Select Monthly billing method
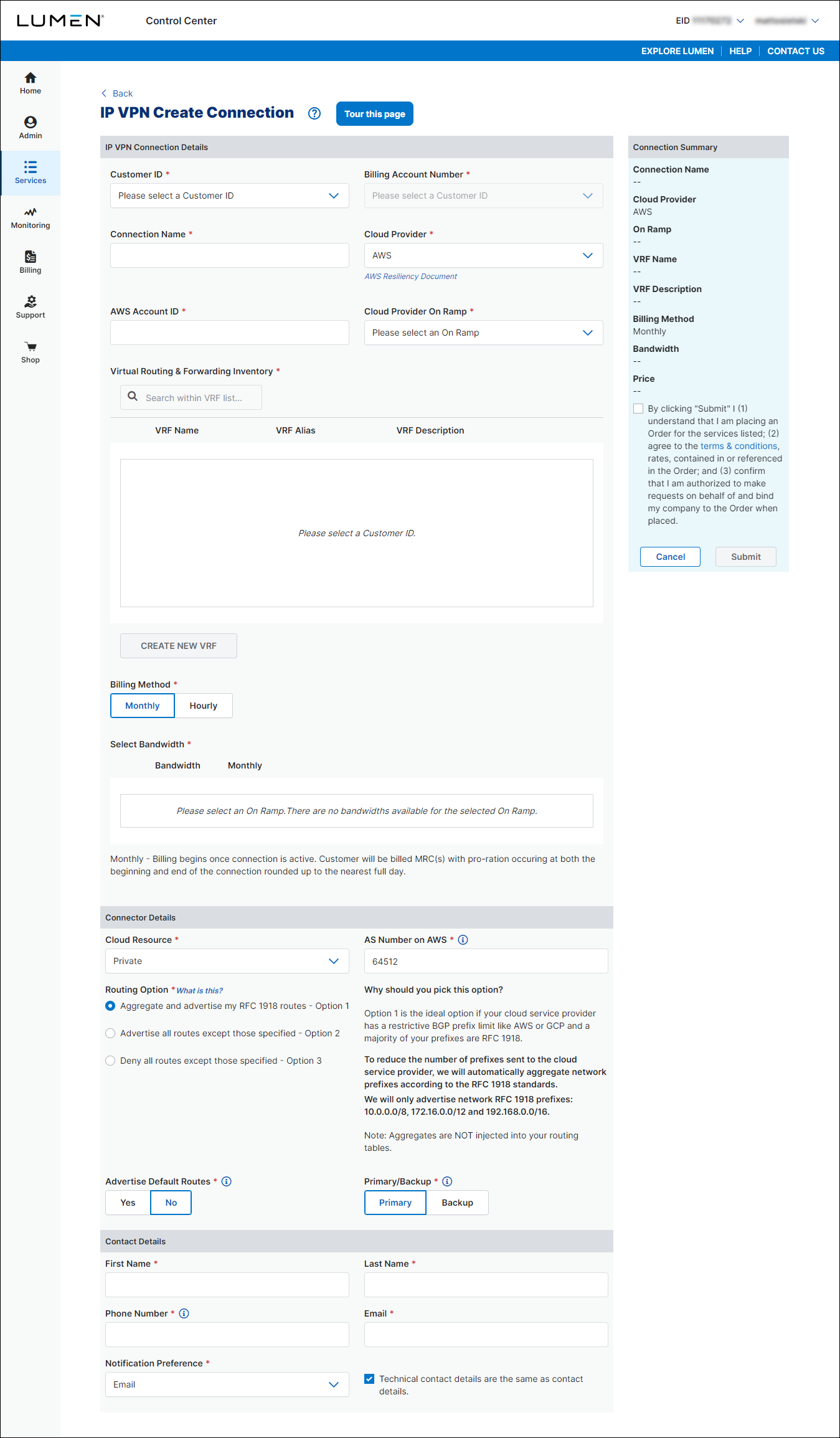The width and height of the screenshot is (840, 1438). point(143,706)
